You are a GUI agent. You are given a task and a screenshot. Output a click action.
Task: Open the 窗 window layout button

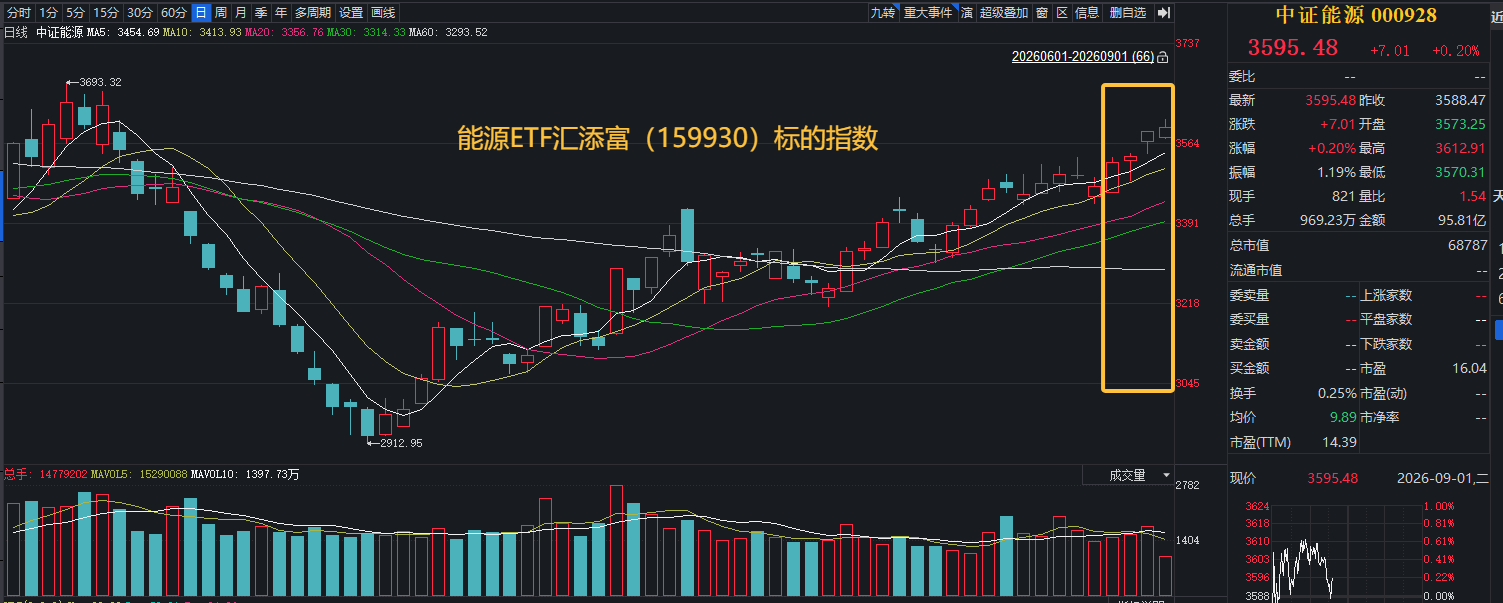coord(1042,13)
